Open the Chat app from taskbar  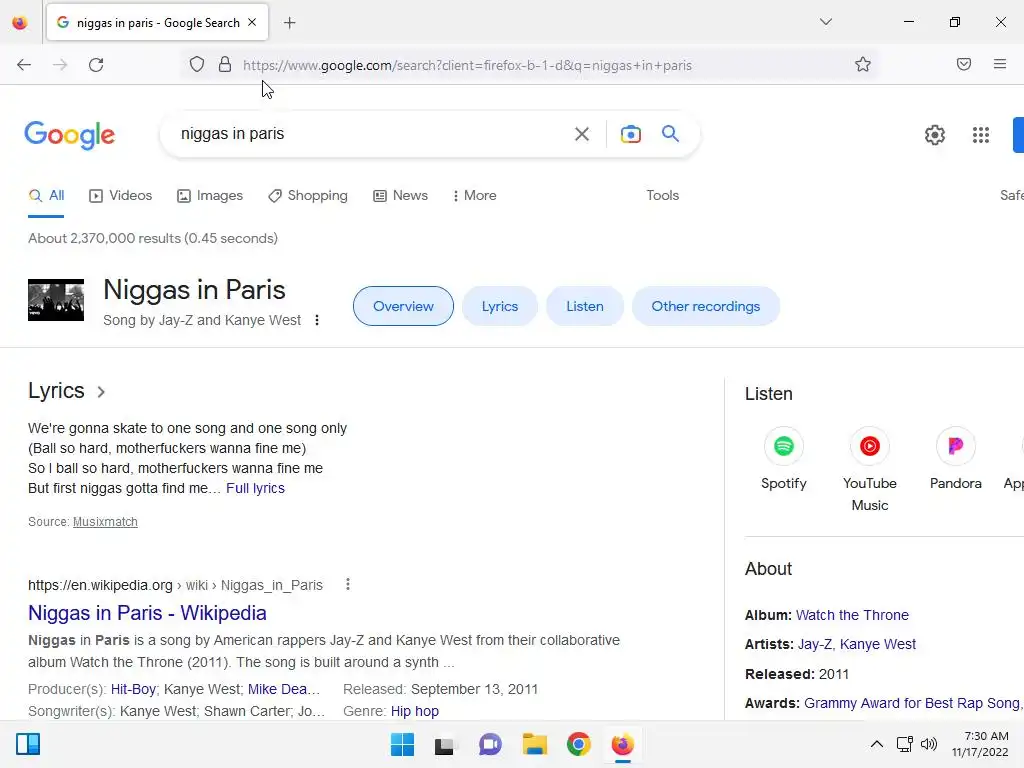(490, 744)
